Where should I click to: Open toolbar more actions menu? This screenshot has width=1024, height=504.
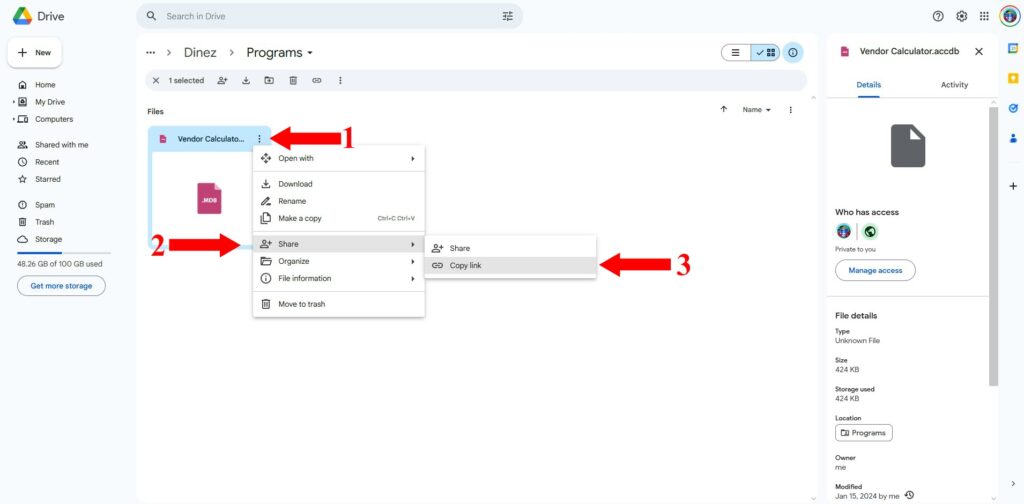tap(340, 80)
